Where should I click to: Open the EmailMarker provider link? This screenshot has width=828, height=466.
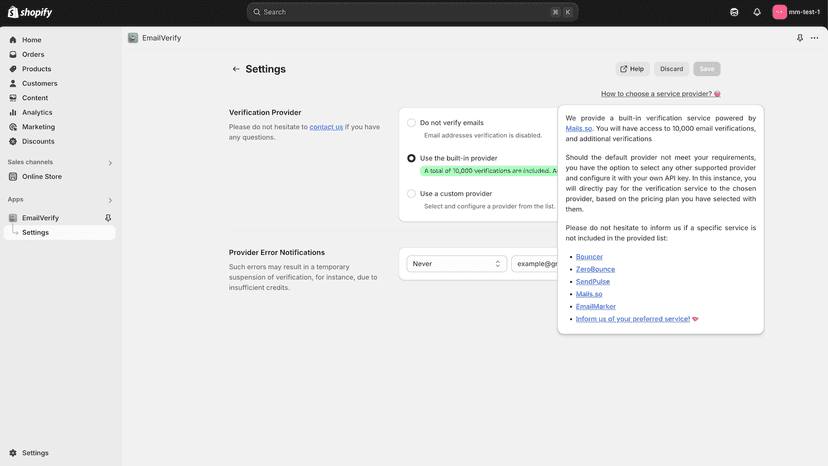[x=596, y=306]
